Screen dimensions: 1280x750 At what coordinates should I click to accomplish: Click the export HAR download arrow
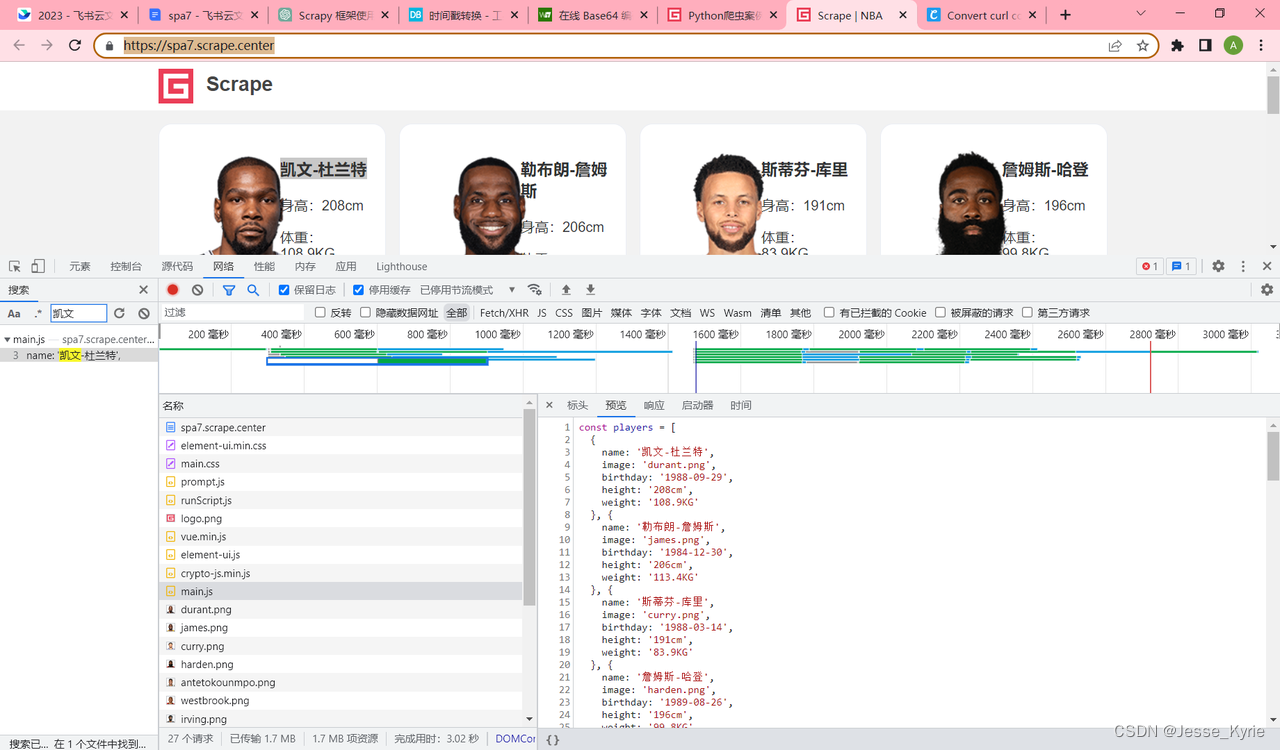click(590, 290)
